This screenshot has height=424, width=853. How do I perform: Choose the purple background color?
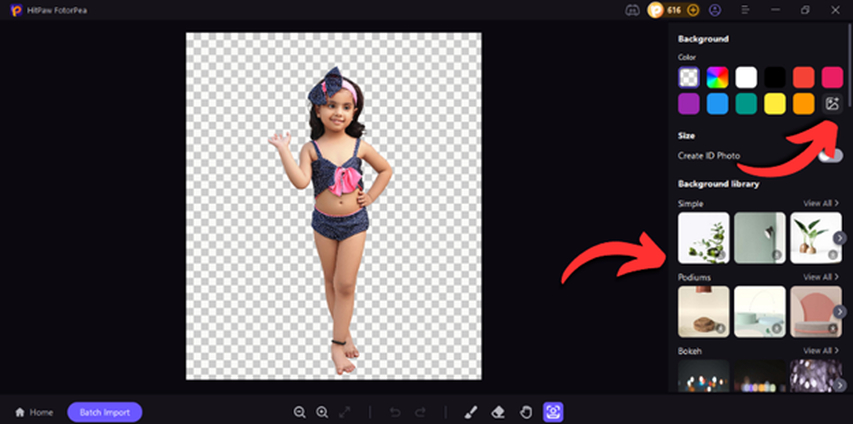point(689,103)
